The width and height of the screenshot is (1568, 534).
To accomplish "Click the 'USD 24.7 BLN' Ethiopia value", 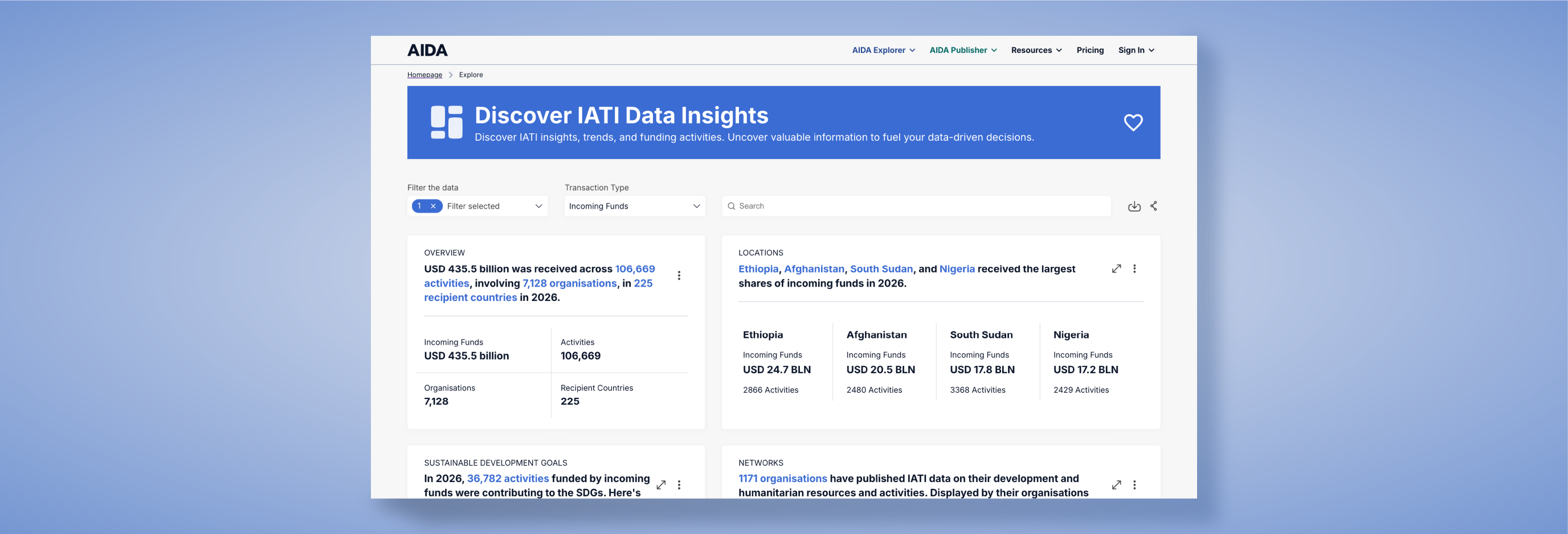I will pos(776,370).
